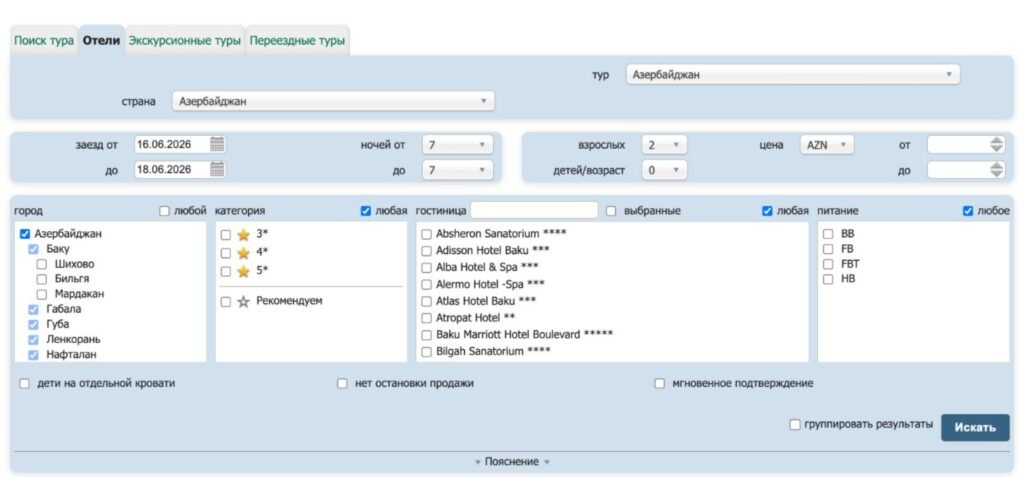Expand the Пояснение section
The height and width of the screenshot is (477, 1024).
tap(512, 461)
